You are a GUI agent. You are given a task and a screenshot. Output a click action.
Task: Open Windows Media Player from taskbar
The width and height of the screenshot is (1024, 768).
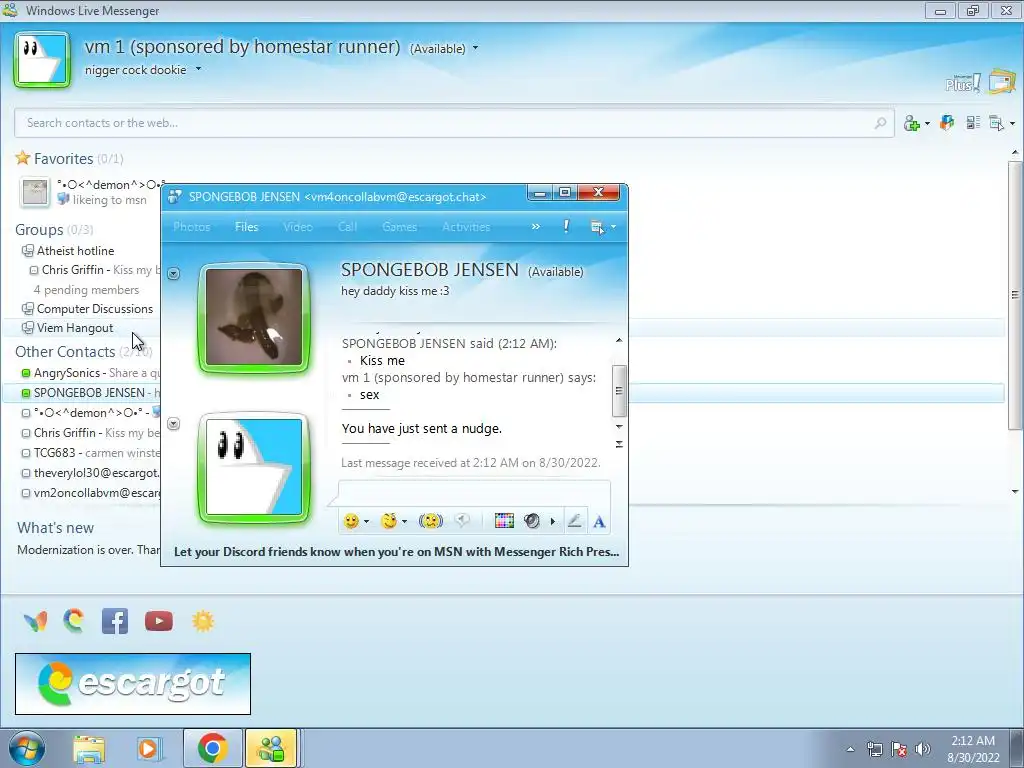tap(149, 748)
